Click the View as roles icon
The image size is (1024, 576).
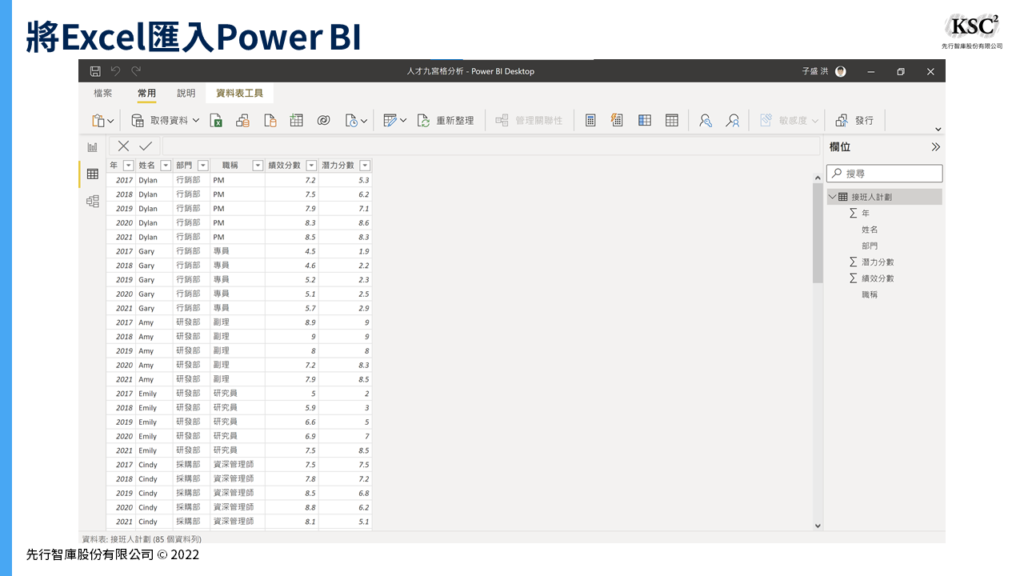733,120
